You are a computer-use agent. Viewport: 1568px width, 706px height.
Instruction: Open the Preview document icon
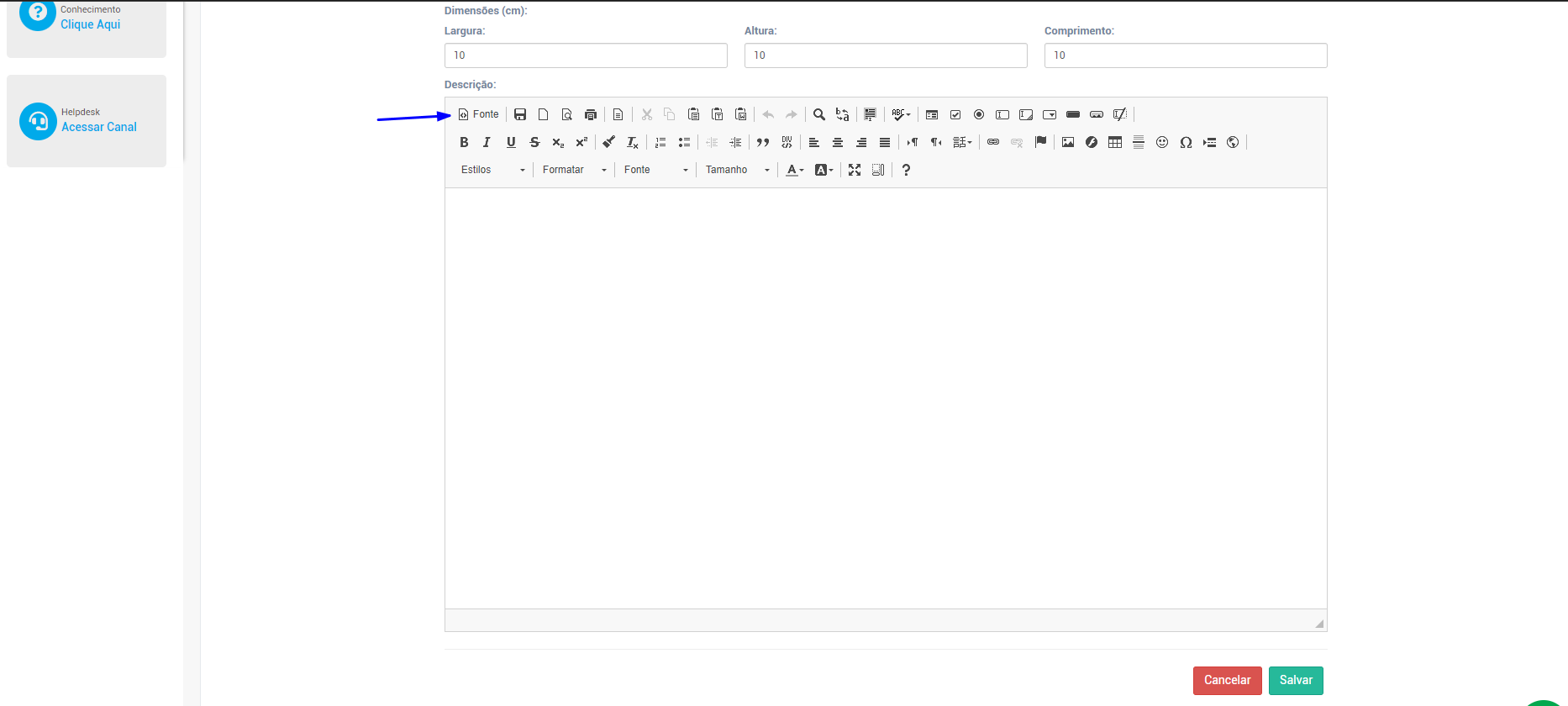coord(567,114)
